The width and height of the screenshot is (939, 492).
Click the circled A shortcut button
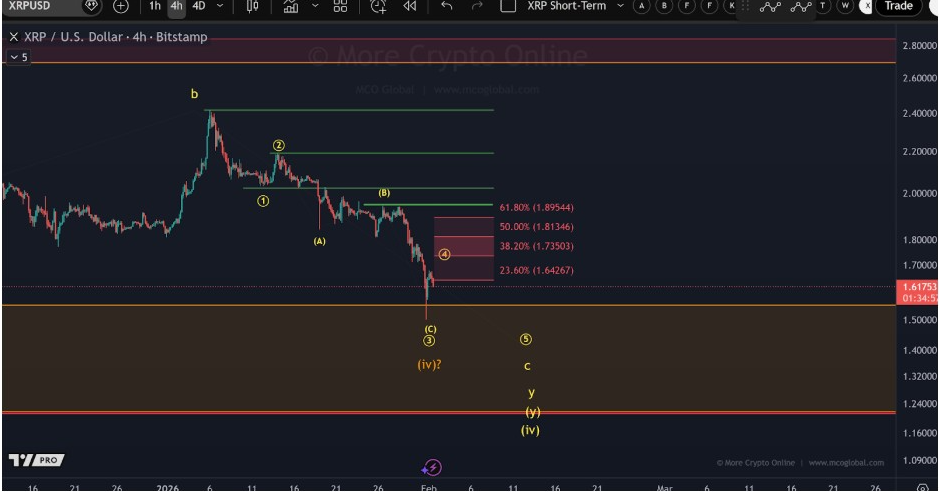click(641, 6)
